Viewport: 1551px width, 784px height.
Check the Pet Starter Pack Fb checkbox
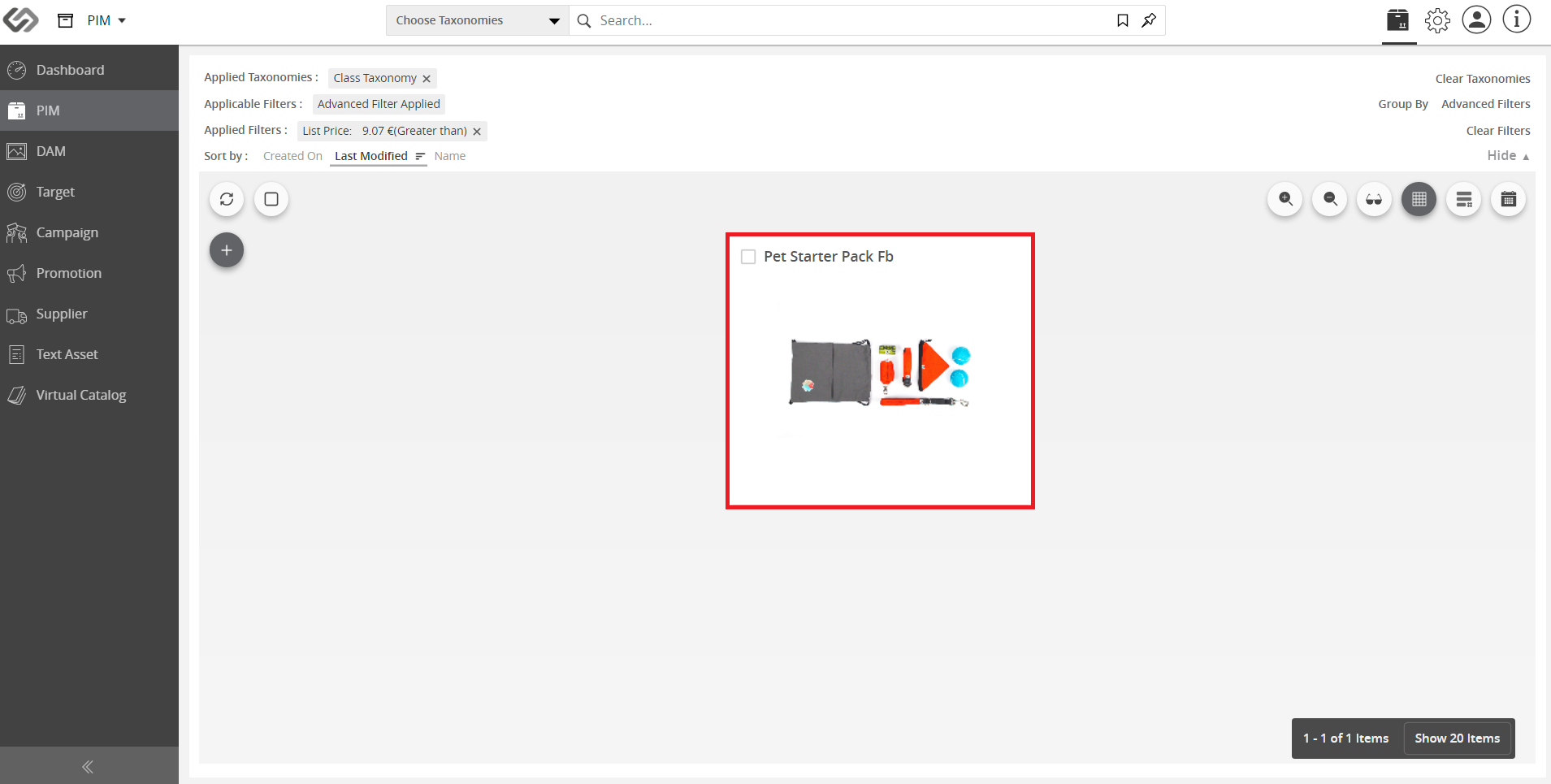(x=748, y=257)
